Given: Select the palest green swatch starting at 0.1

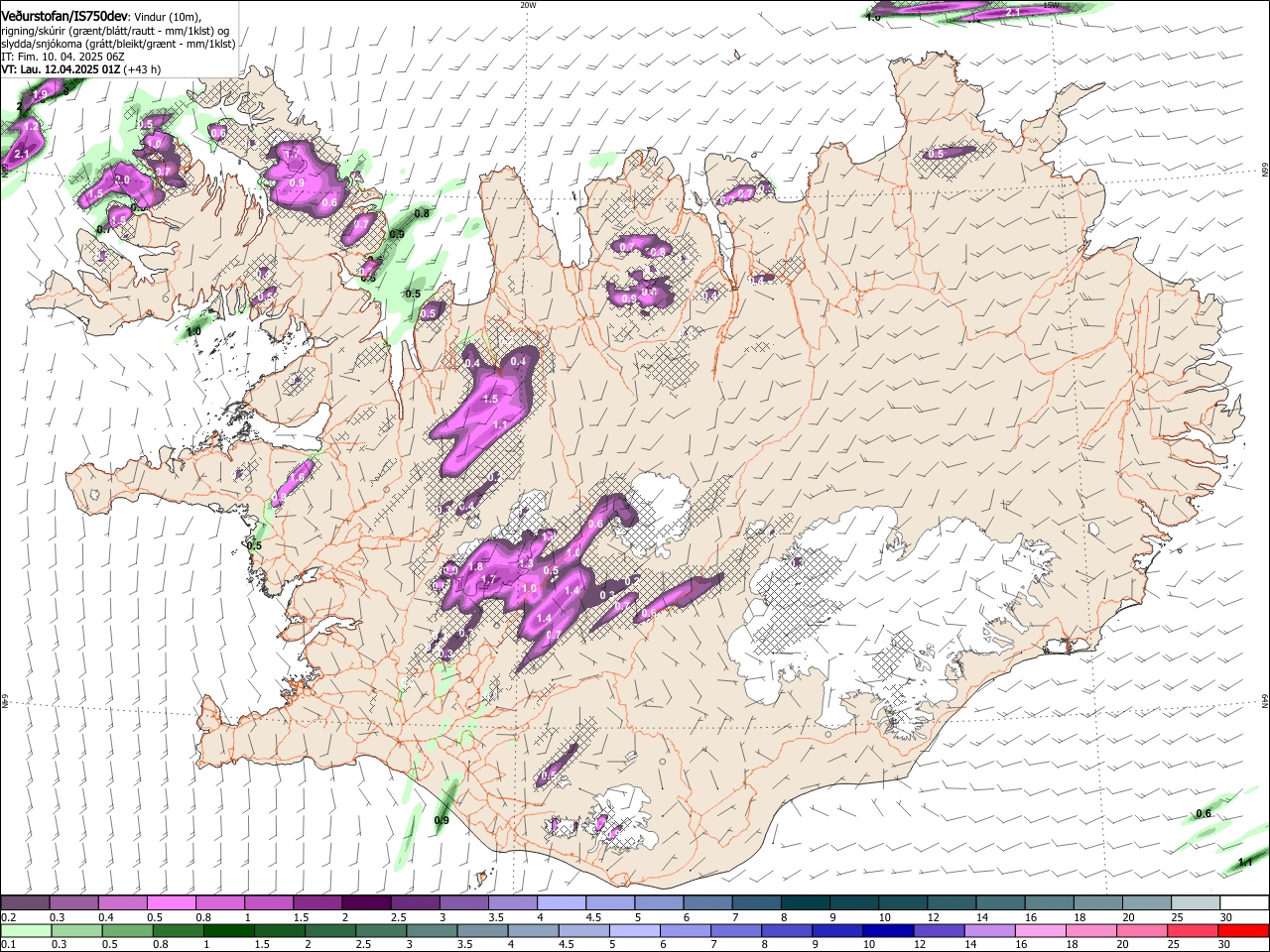Looking at the screenshot, I should pyautogui.click(x=26, y=930).
